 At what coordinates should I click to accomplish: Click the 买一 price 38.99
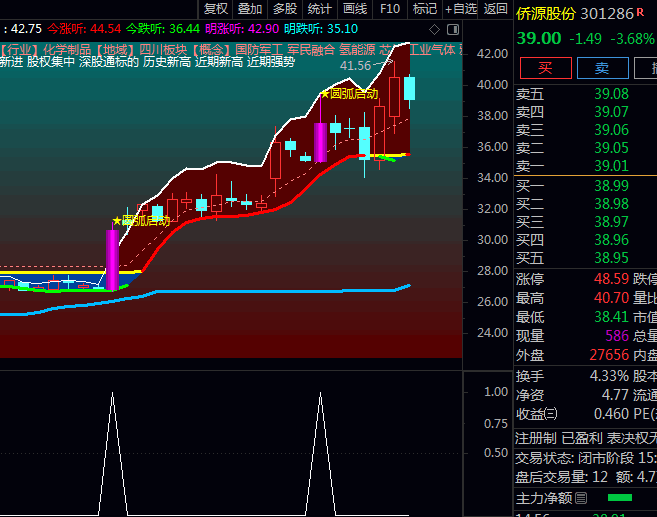pos(611,186)
